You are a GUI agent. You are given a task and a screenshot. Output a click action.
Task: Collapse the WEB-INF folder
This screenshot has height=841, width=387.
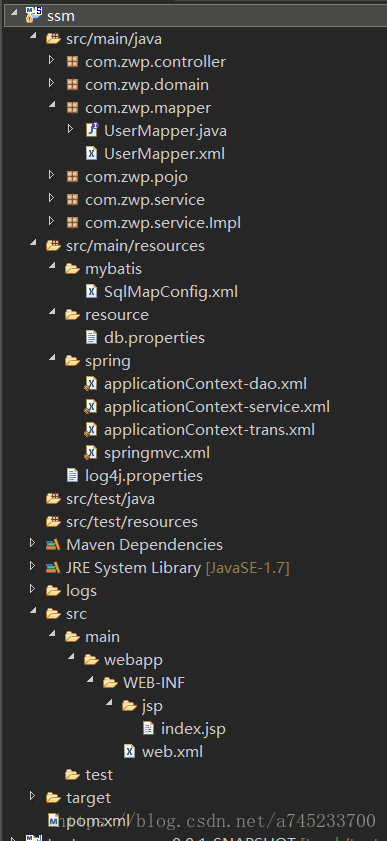click(x=91, y=681)
